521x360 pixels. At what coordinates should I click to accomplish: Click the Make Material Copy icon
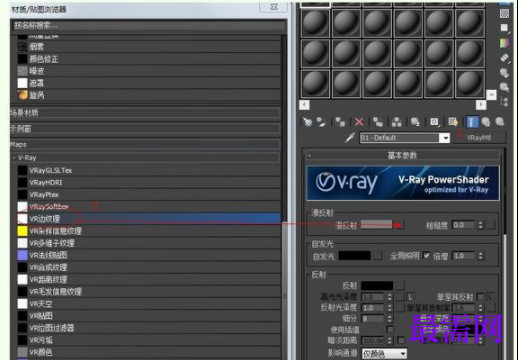(378, 122)
